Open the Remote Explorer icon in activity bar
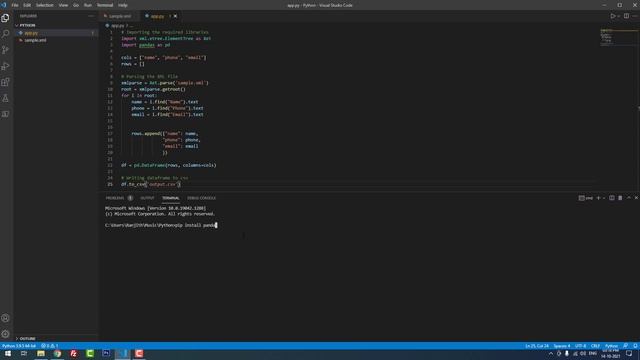 pyautogui.click(x=5, y=114)
